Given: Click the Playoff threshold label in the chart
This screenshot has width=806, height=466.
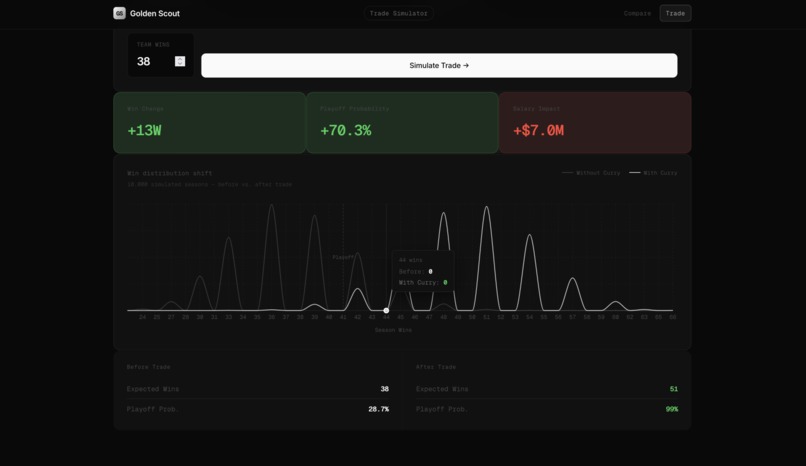Looking at the screenshot, I should [x=343, y=257].
